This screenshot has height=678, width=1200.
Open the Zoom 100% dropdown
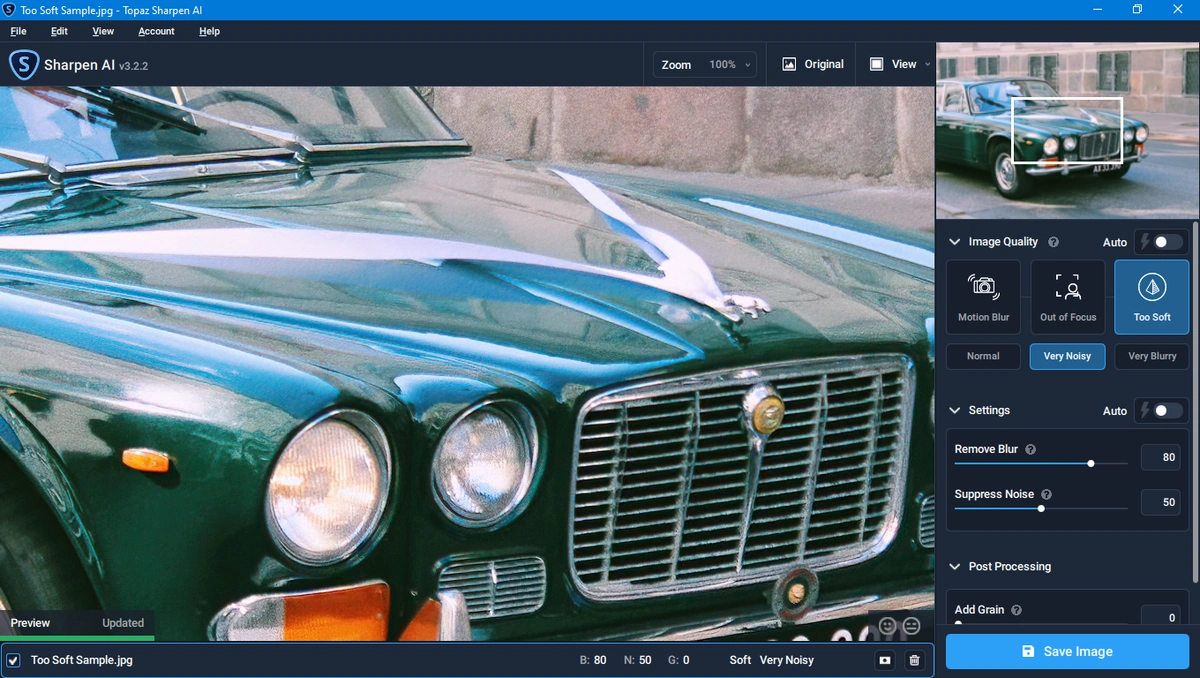pos(706,64)
